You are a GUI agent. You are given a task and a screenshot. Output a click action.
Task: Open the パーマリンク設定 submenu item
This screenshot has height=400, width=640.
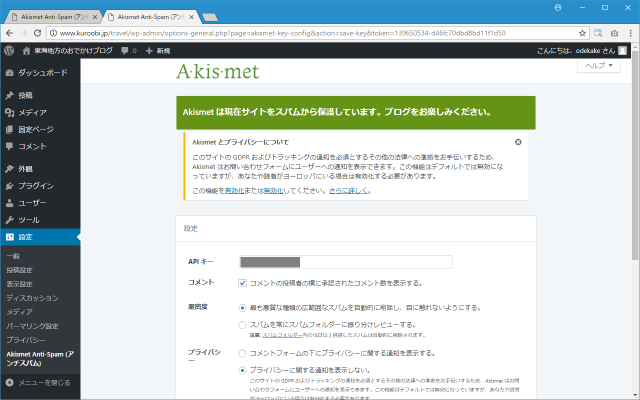pyautogui.click(x=33, y=326)
